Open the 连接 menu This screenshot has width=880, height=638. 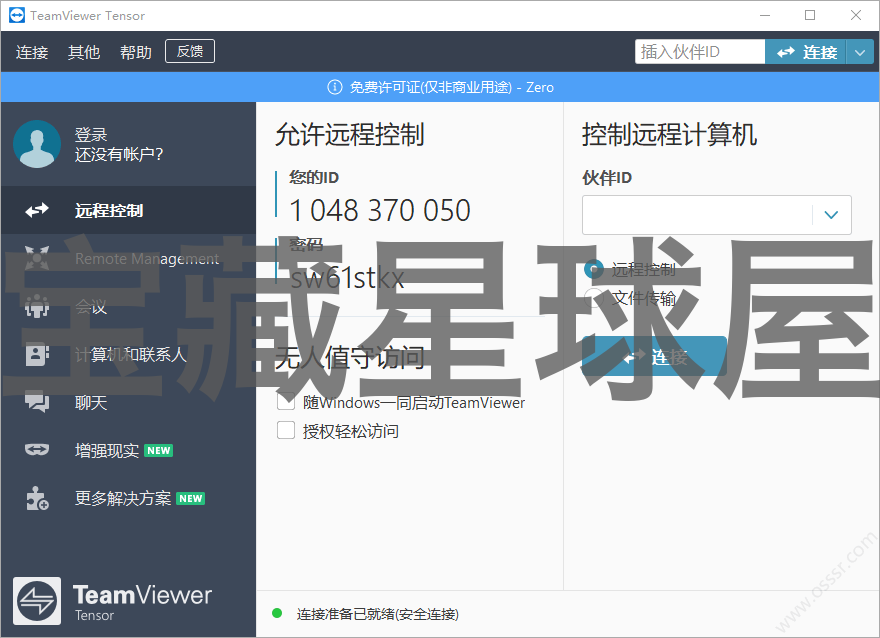[32, 52]
